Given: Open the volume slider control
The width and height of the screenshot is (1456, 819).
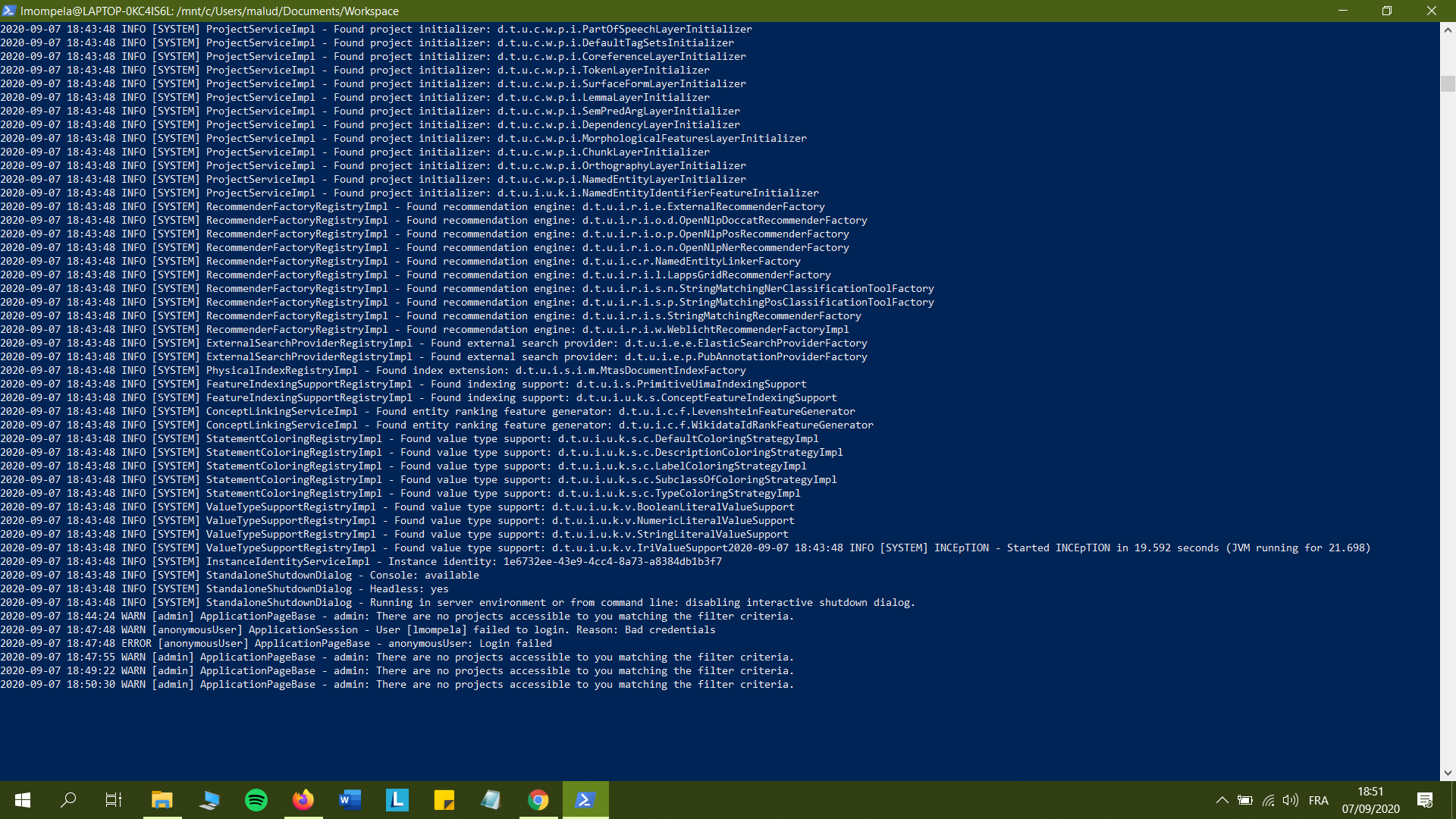Looking at the screenshot, I should pos(1291,800).
